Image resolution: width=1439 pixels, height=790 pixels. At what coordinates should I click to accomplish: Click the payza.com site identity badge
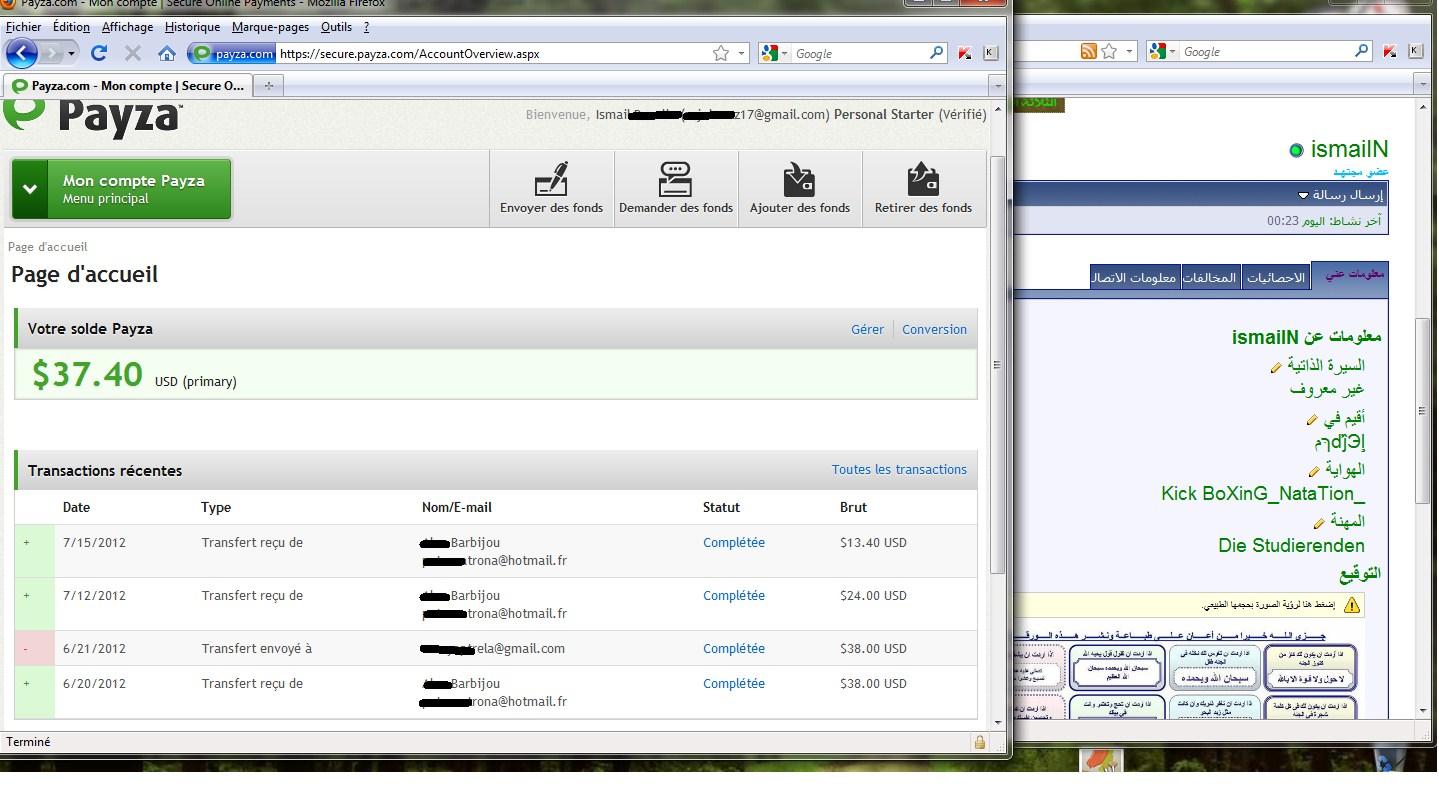click(x=233, y=54)
